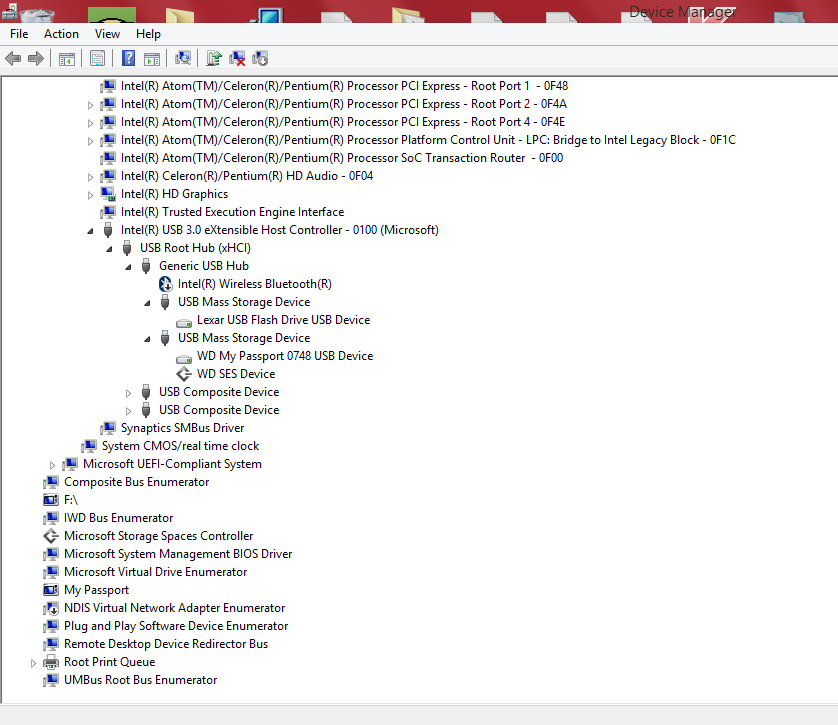
Task: Select Intel(R) Trusted Execution Engine Interface
Action: (x=232, y=212)
